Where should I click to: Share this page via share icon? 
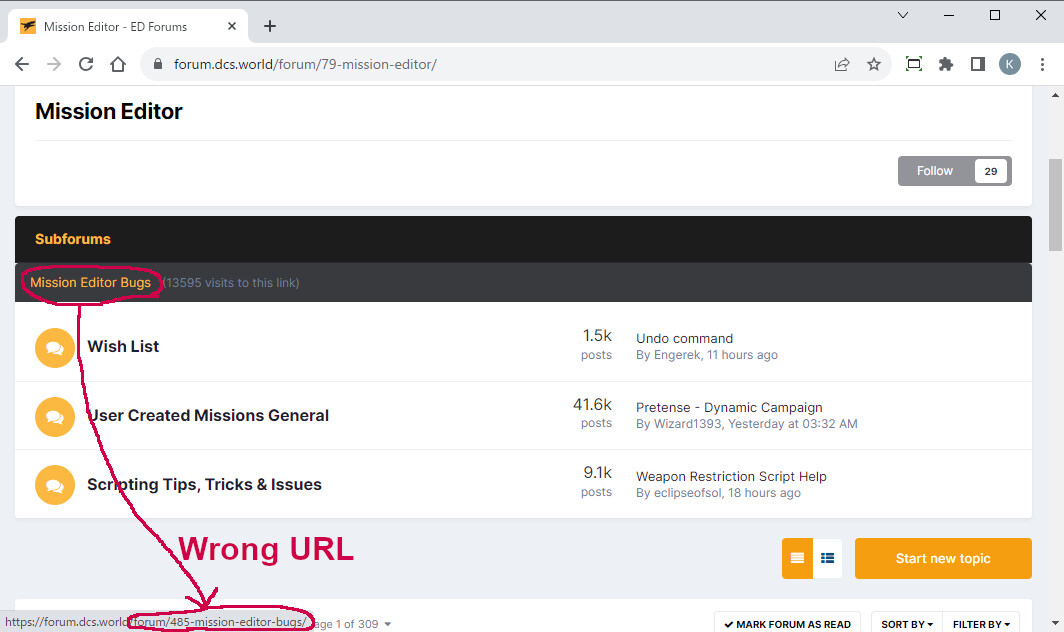(841, 64)
